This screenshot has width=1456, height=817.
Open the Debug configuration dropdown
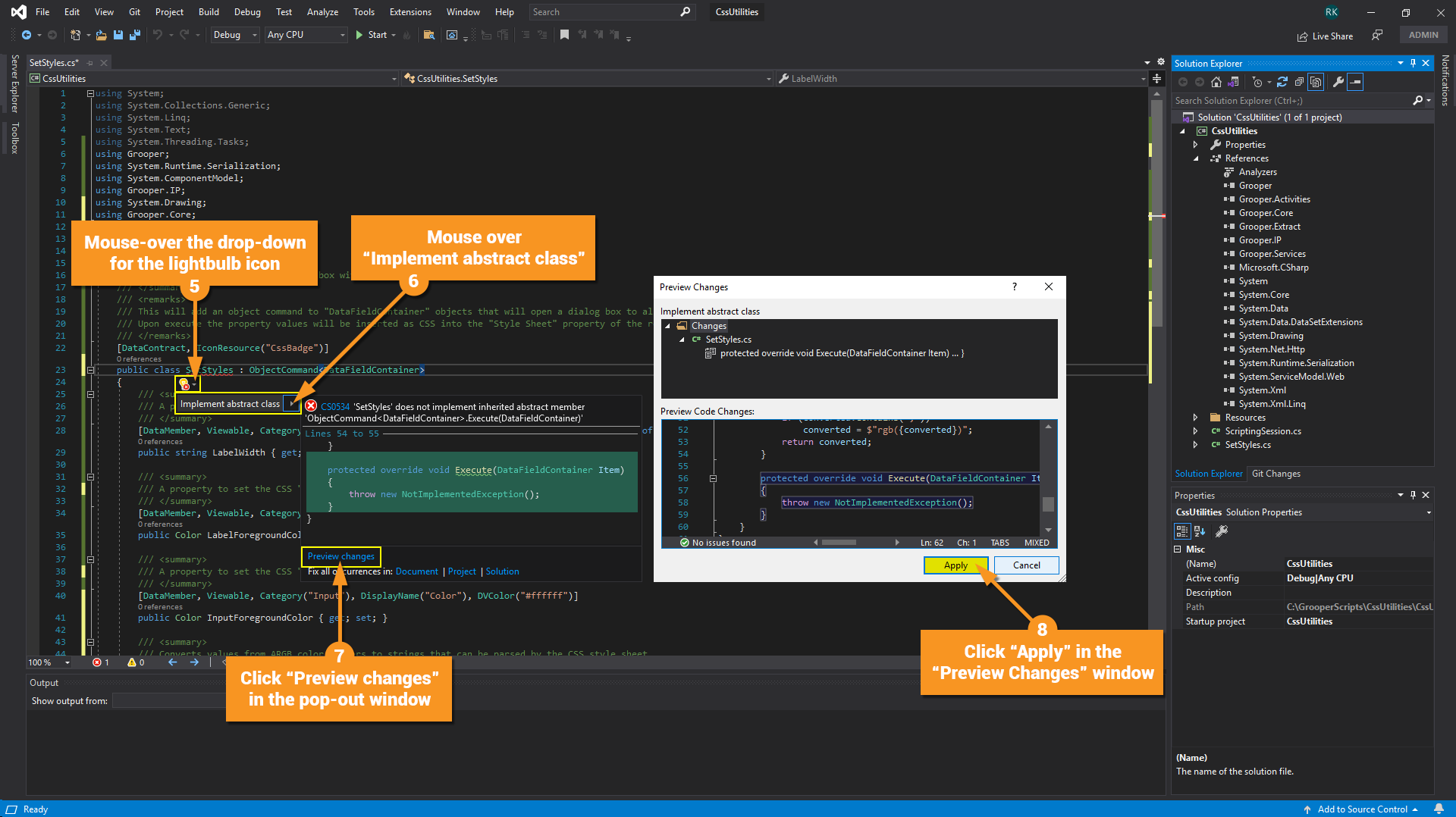tap(234, 35)
